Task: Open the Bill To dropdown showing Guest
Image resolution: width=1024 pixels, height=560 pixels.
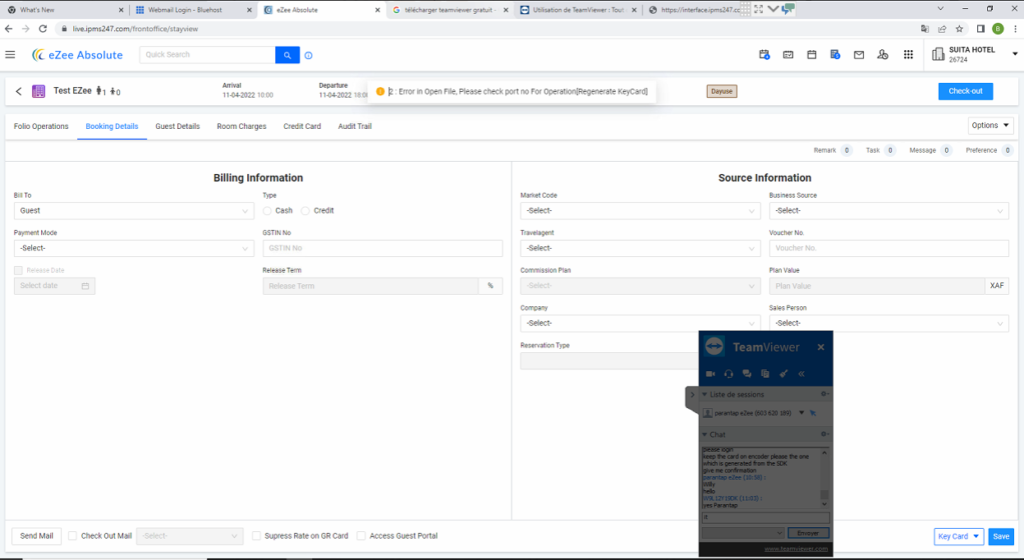Action: coord(134,211)
